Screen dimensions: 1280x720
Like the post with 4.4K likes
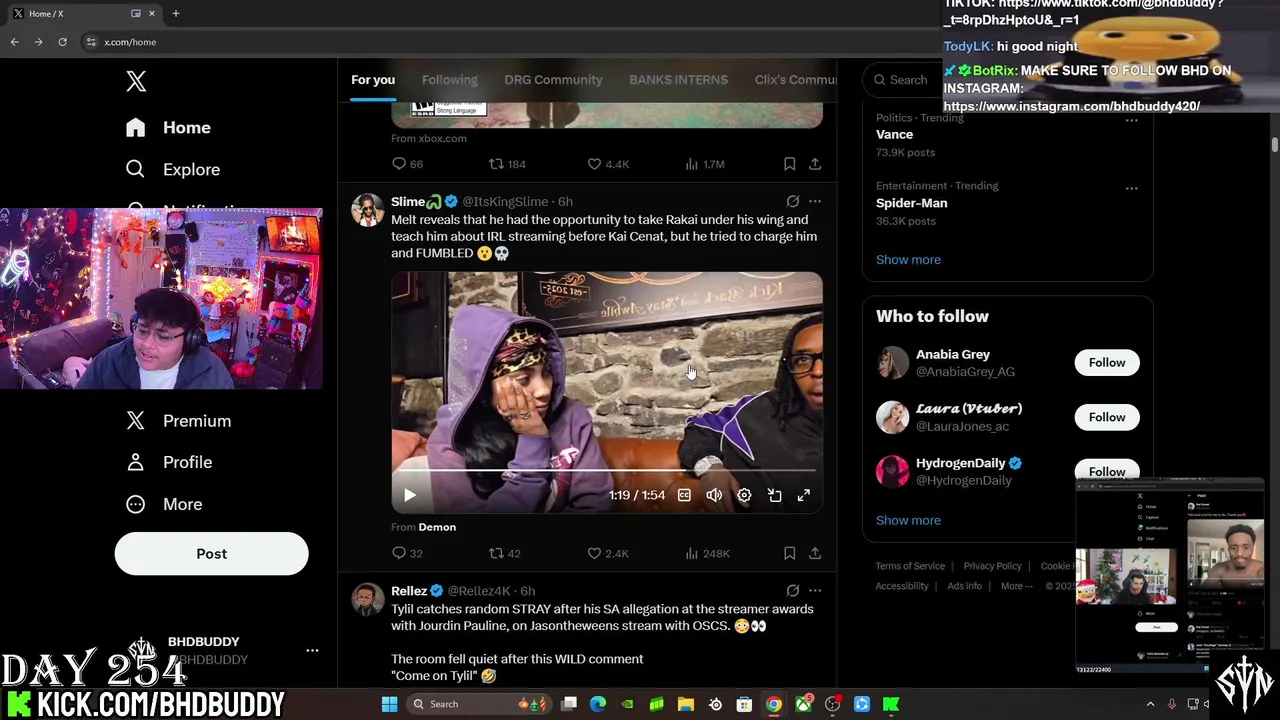(x=608, y=164)
